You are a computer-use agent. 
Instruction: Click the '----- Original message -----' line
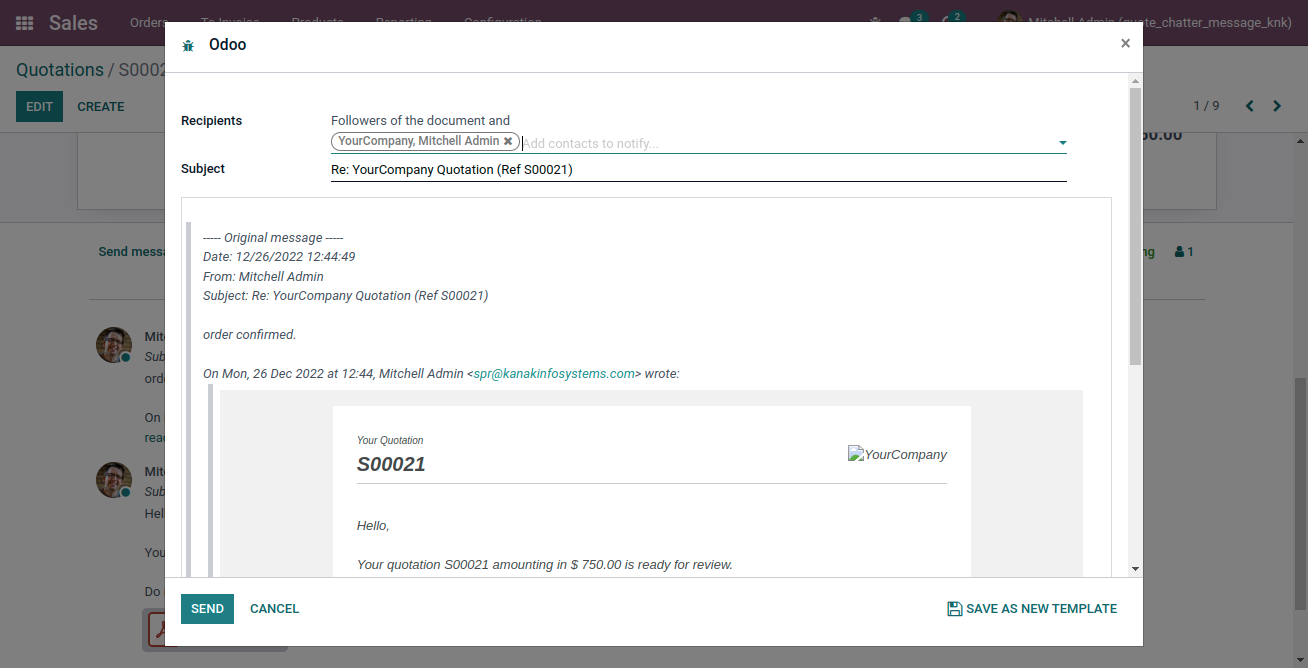[273, 238]
